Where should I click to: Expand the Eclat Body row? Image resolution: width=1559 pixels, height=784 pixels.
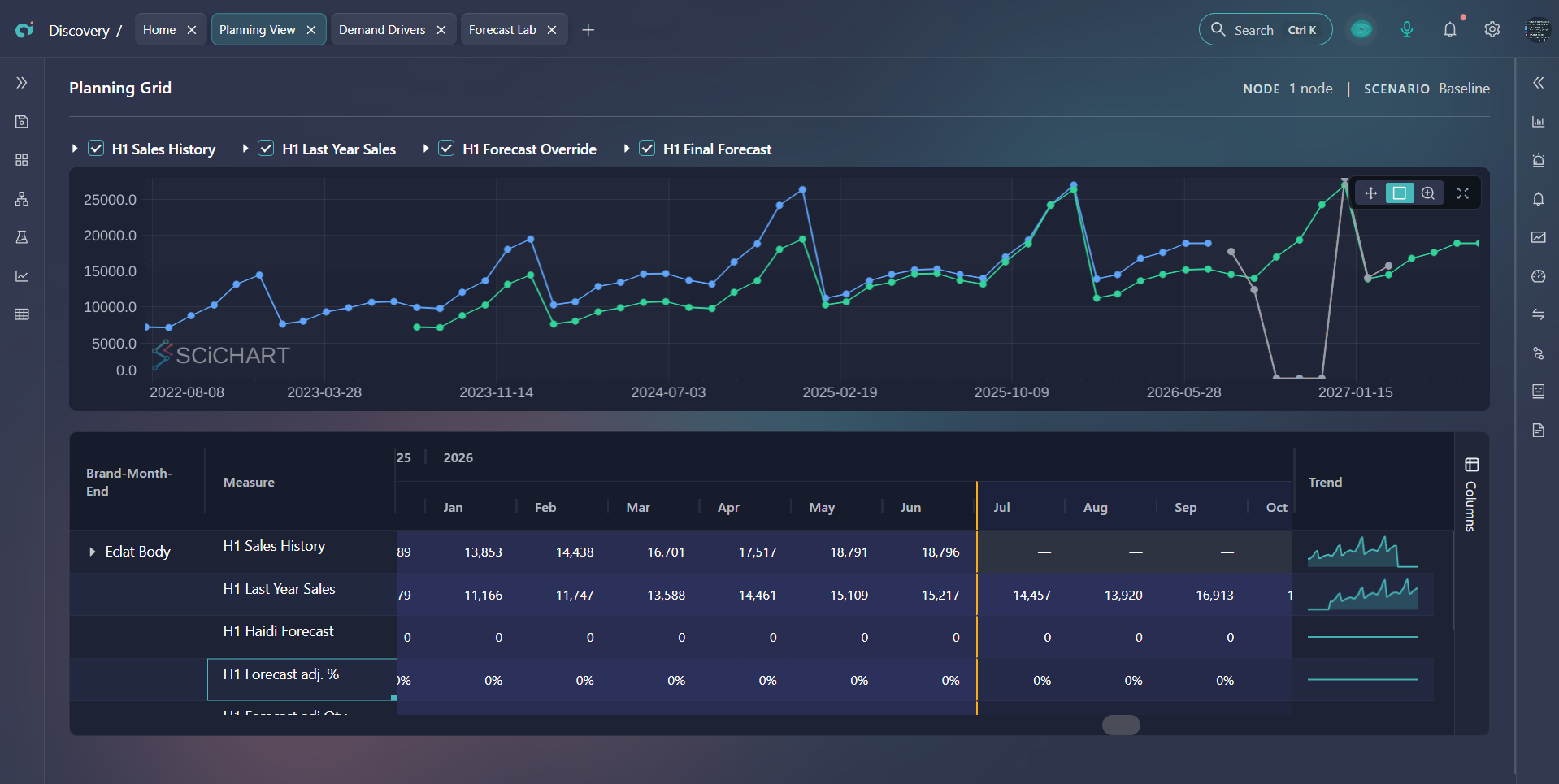(x=92, y=552)
